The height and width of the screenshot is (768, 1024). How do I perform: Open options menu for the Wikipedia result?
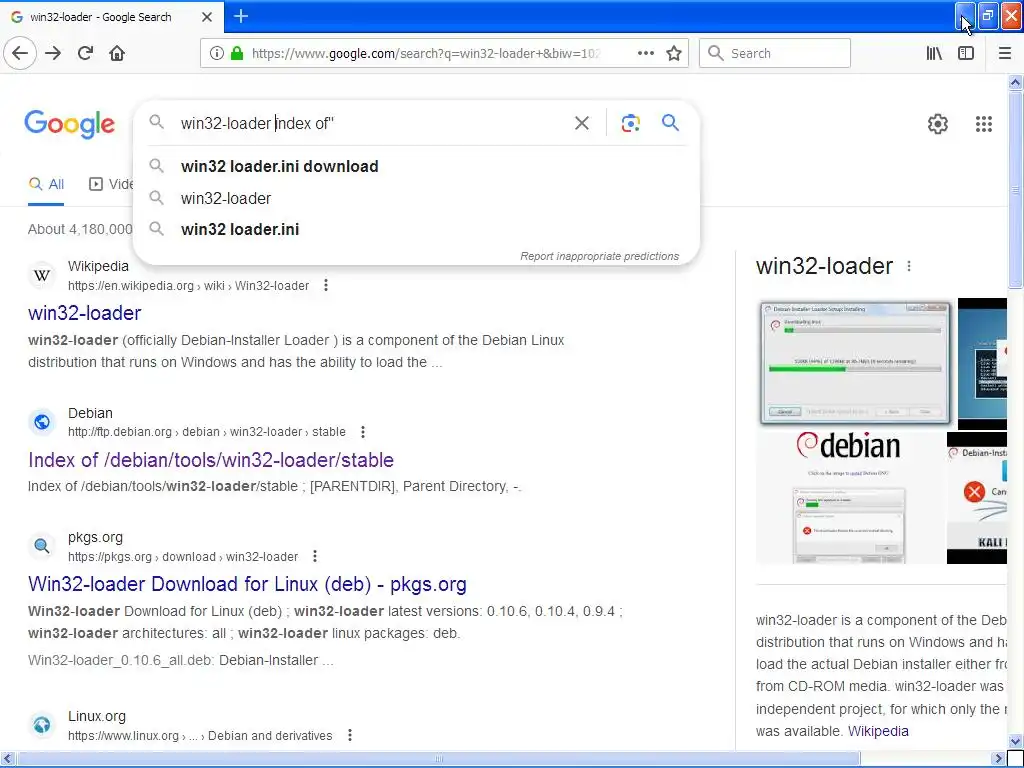point(326,285)
